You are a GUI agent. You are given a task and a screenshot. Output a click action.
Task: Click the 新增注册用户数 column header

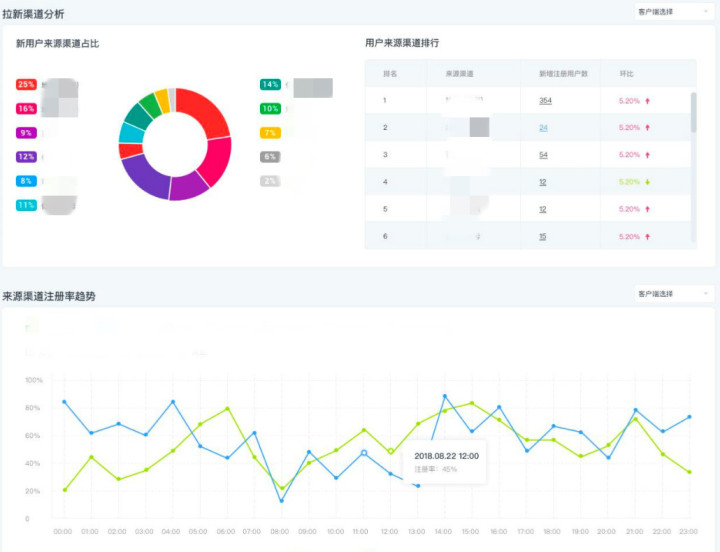[563, 74]
